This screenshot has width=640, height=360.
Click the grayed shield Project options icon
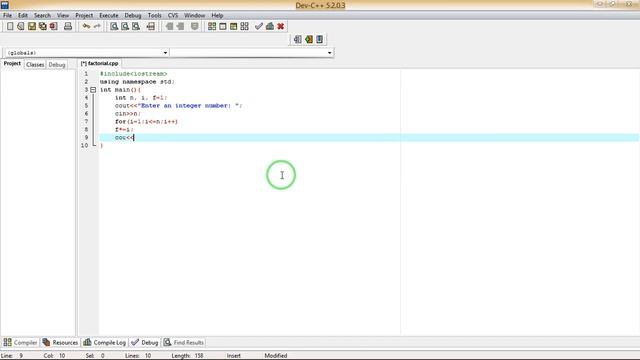(195, 27)
